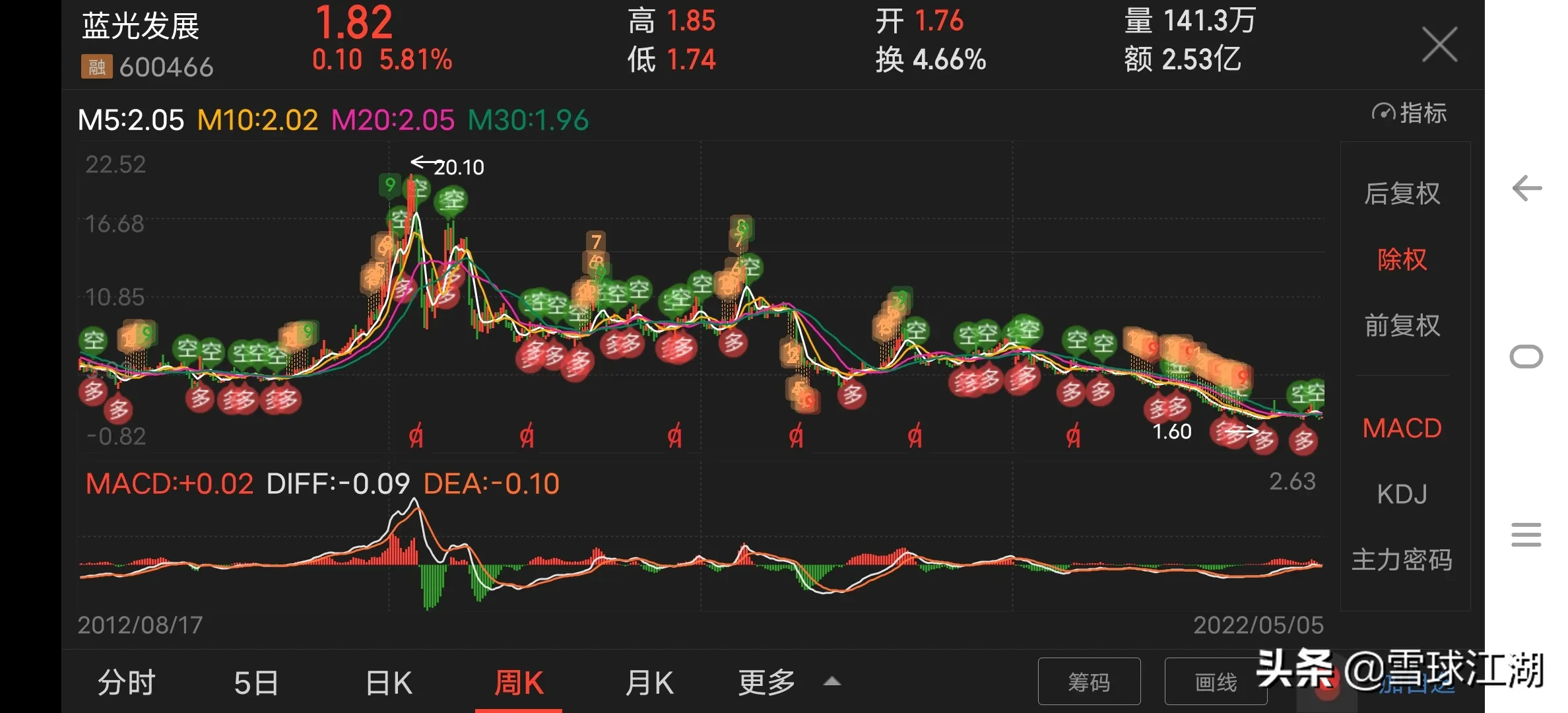
Task: Tap the 20.10 peak price label
Action: click(x=459, y=167)
